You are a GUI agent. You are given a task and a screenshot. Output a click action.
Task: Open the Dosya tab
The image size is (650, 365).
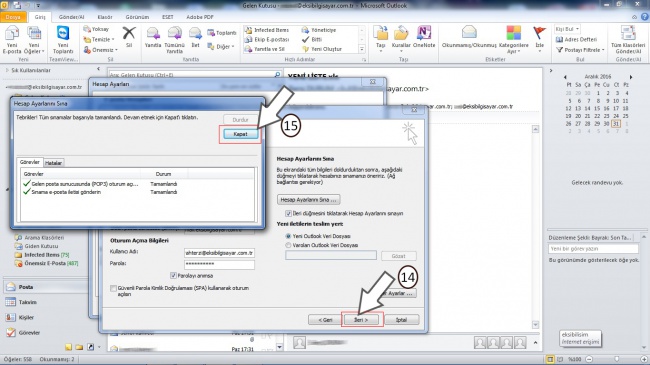pos(13,17)
